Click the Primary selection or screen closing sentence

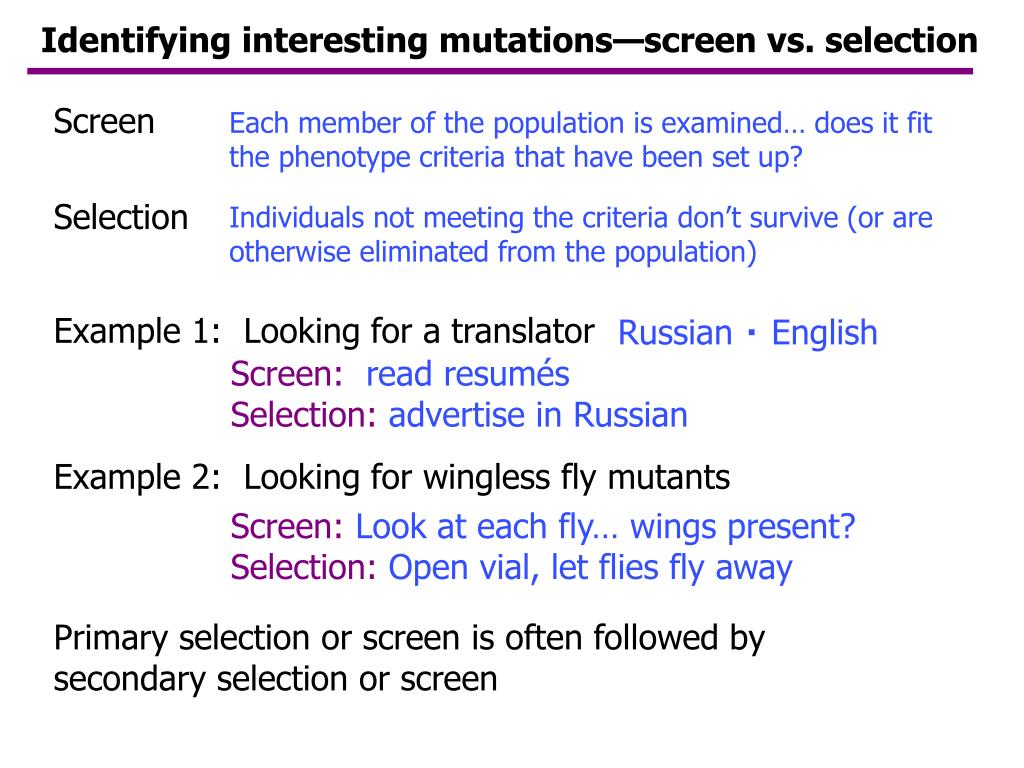(409, 658)
